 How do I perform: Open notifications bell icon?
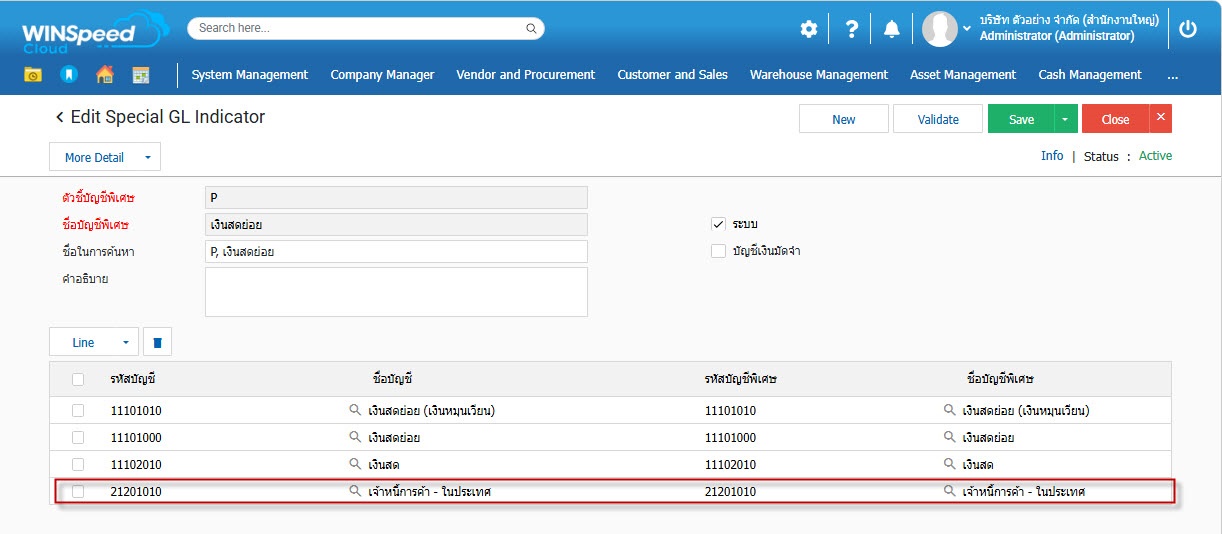pyautogui.click(x=891, y=29)
